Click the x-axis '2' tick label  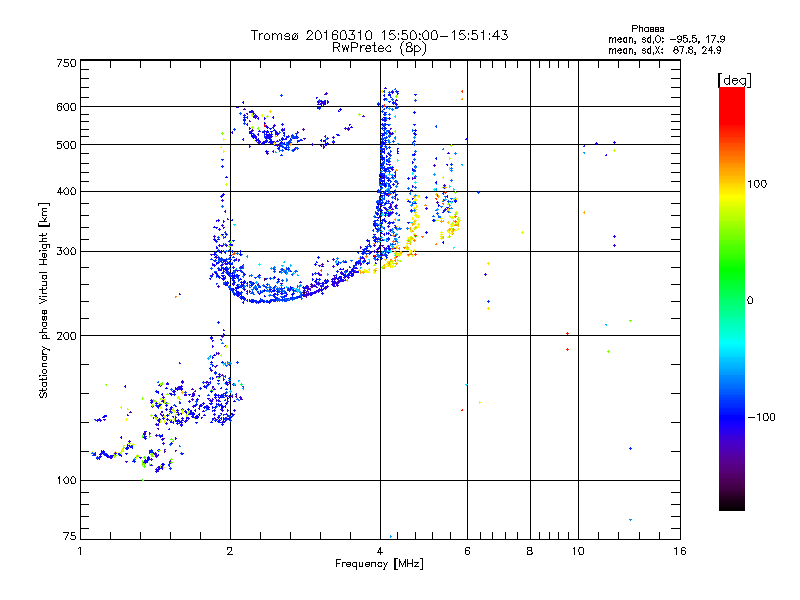click(x=230, y=551)
